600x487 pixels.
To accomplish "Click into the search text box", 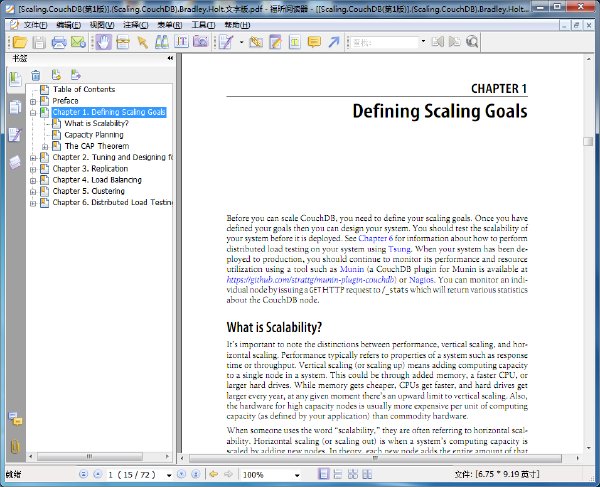I will [x=385, y=42].
